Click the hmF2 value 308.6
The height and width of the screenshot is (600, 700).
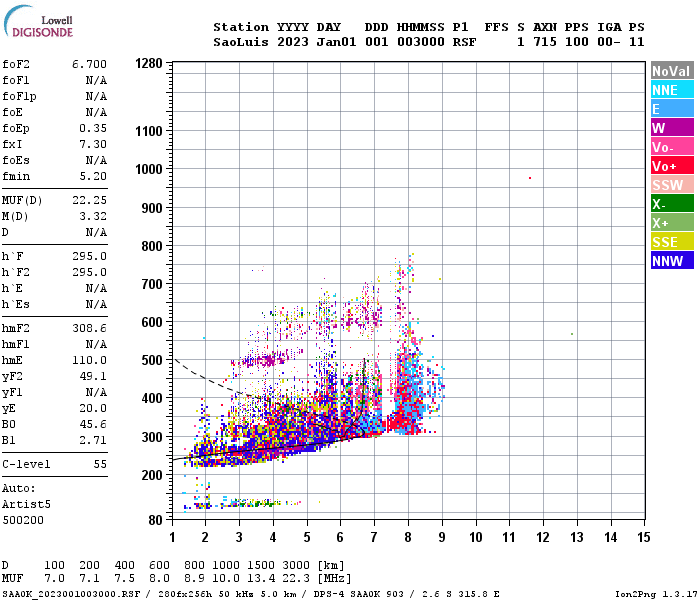(89, 329)
